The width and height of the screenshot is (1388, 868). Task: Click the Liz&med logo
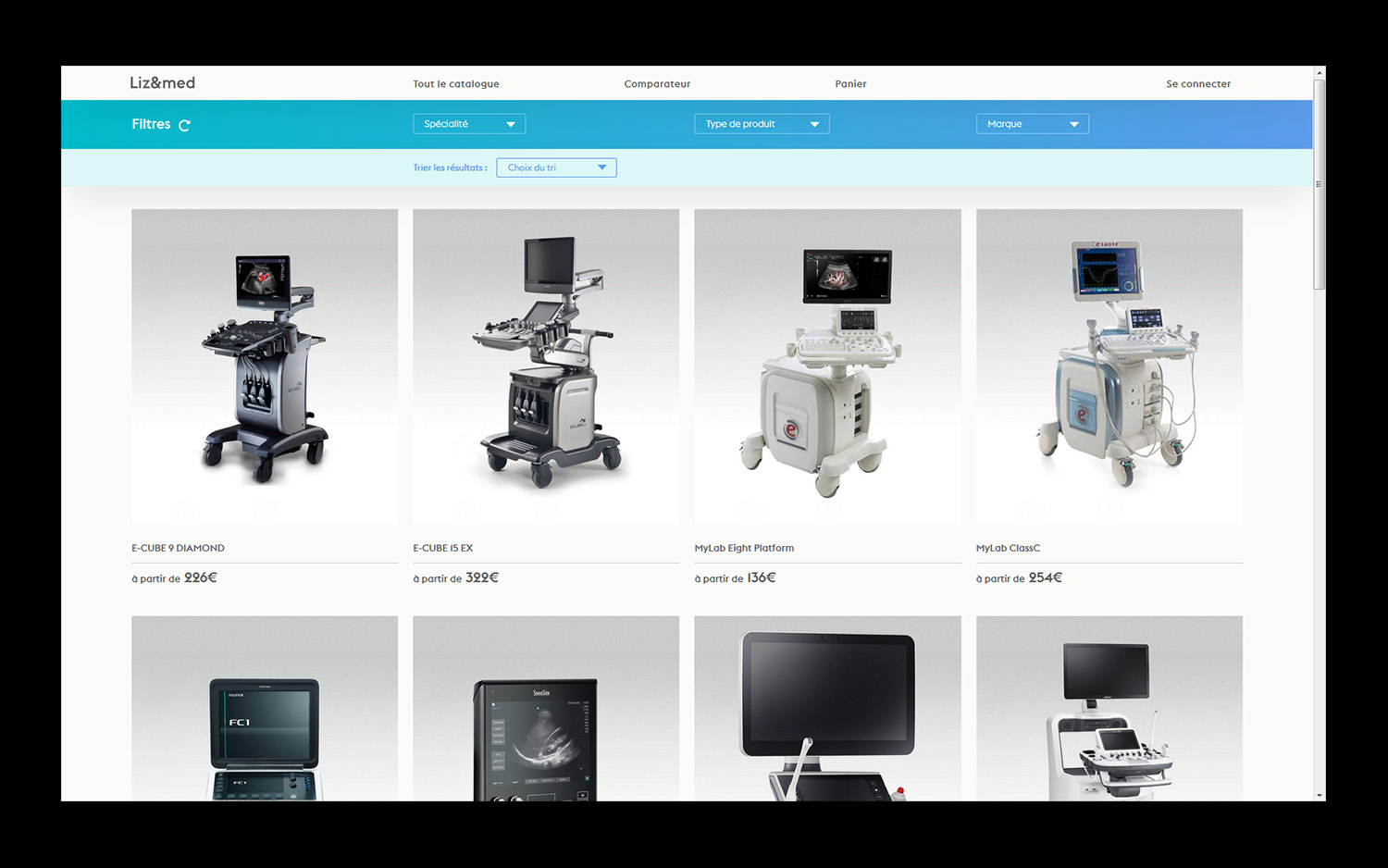pyautogui.click(x=163, y=83)
